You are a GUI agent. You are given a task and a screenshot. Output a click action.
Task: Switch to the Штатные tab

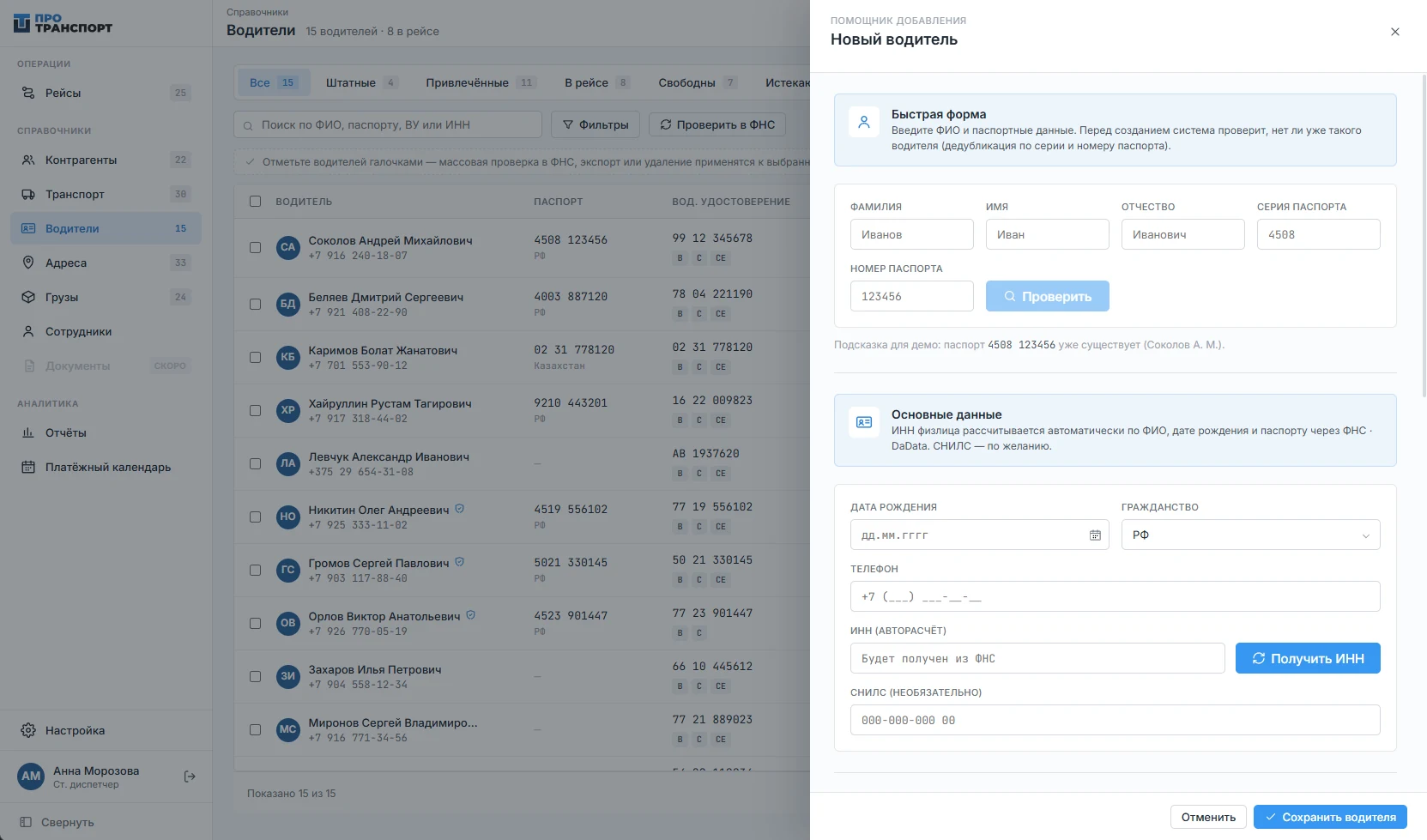[360, 82]
